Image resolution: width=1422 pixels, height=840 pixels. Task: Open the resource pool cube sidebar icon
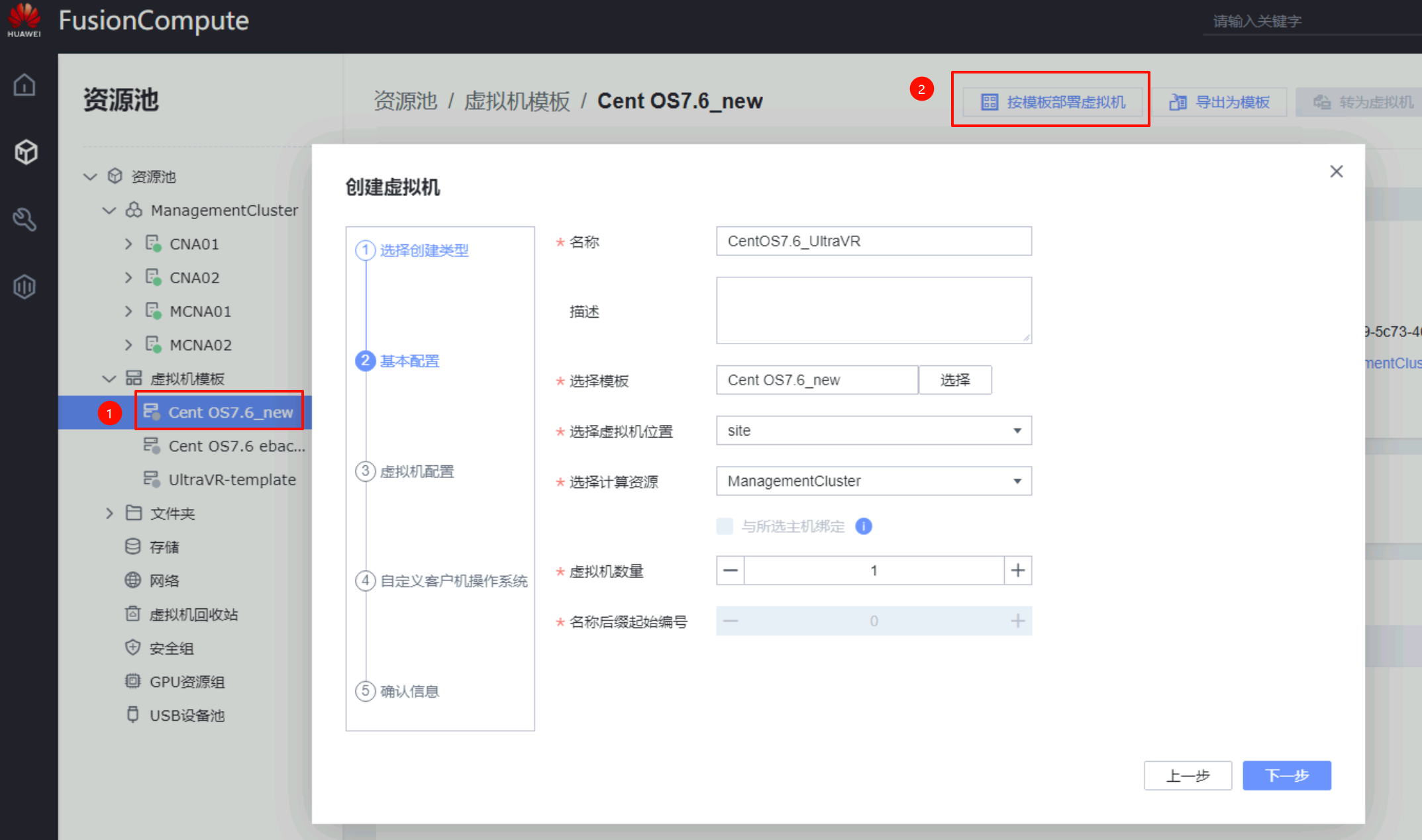coord(25,152)
